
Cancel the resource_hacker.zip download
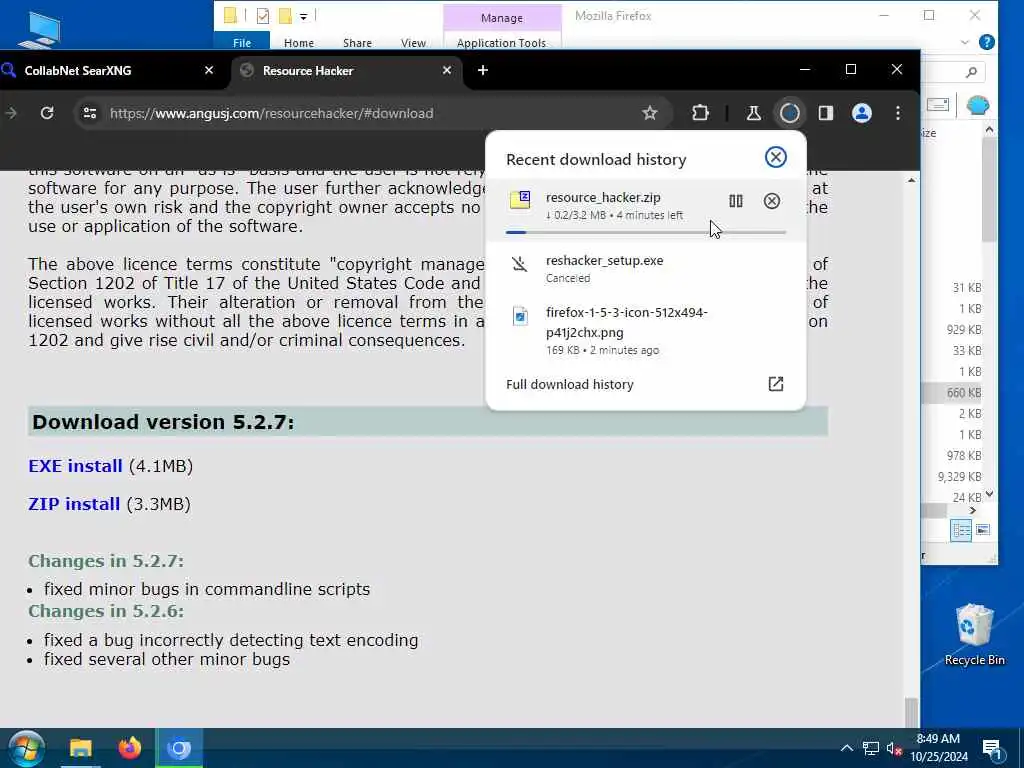[x=771, y=201]
